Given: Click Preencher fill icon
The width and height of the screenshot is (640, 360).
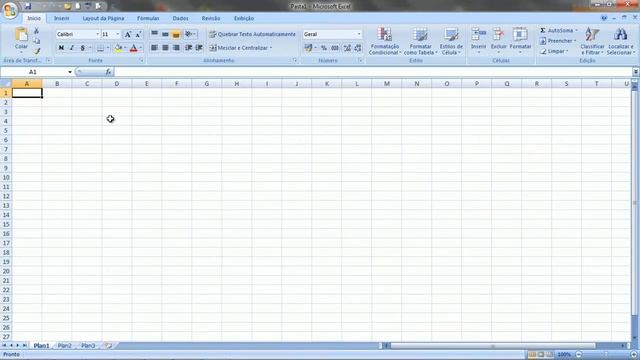Looking at the screenshot, I should 543,41.
